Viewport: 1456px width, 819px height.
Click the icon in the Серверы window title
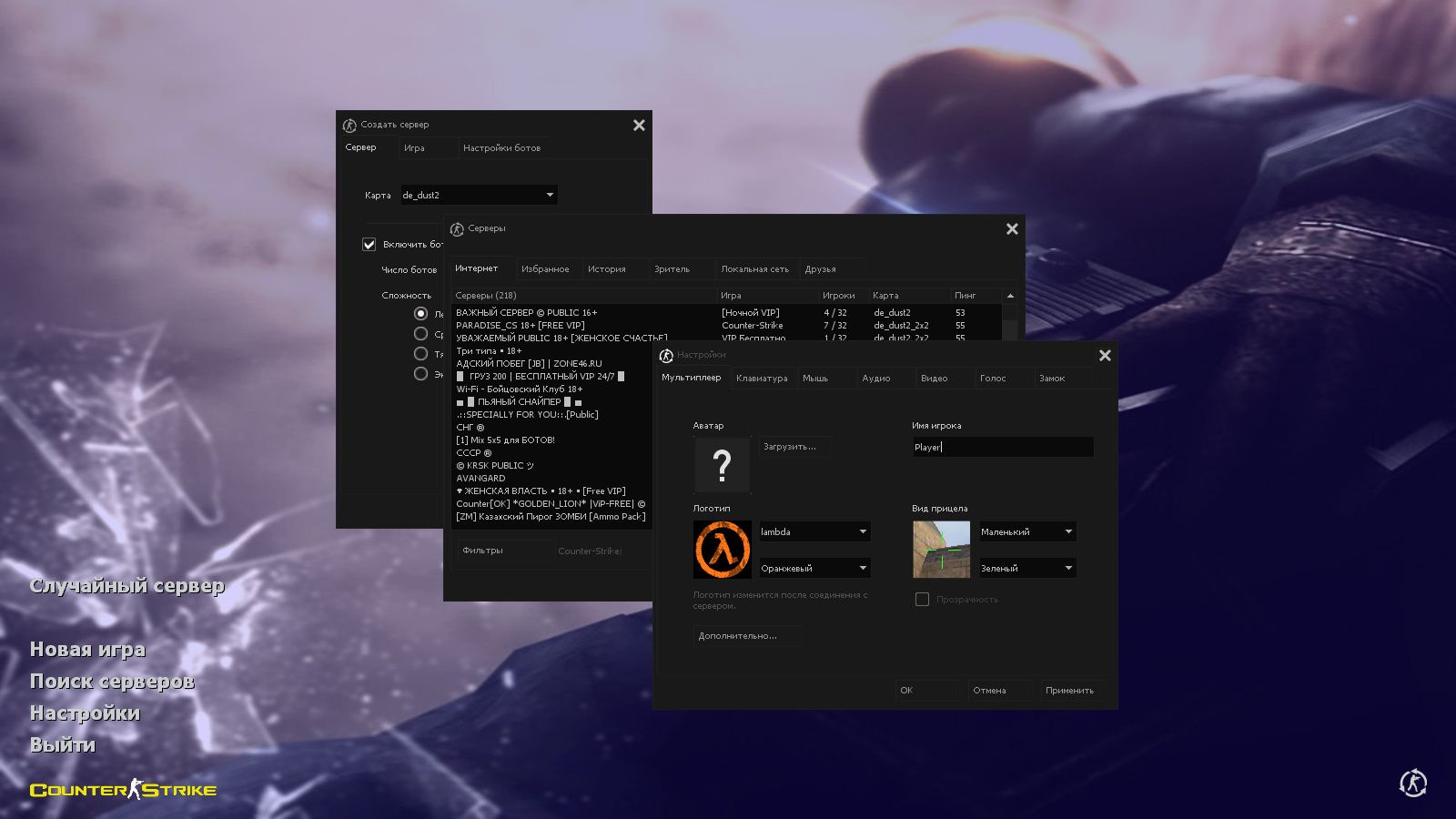[x=457, y=229]
